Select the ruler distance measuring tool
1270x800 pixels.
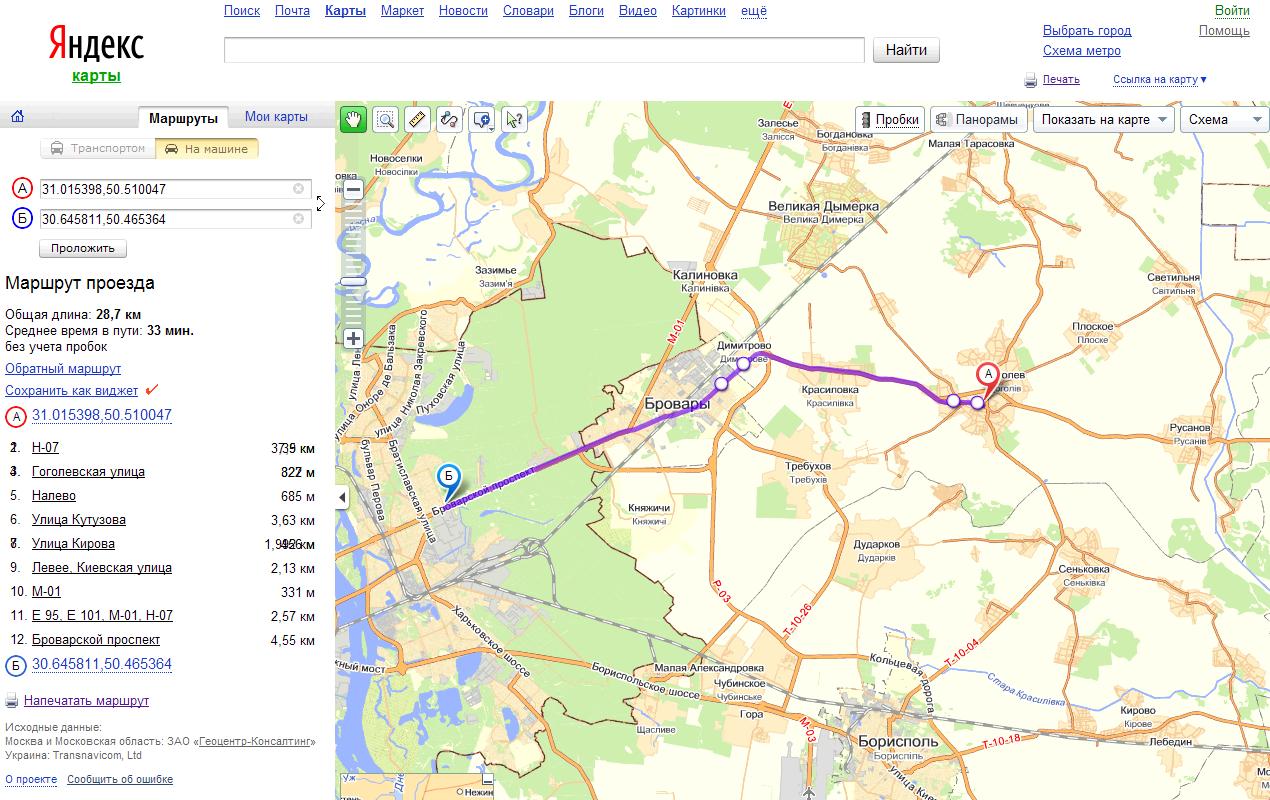click(417, 120)
